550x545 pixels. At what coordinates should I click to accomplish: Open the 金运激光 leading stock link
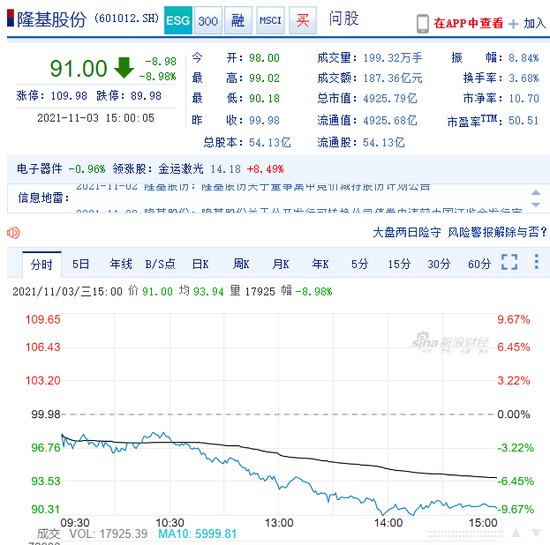point(181,169)
